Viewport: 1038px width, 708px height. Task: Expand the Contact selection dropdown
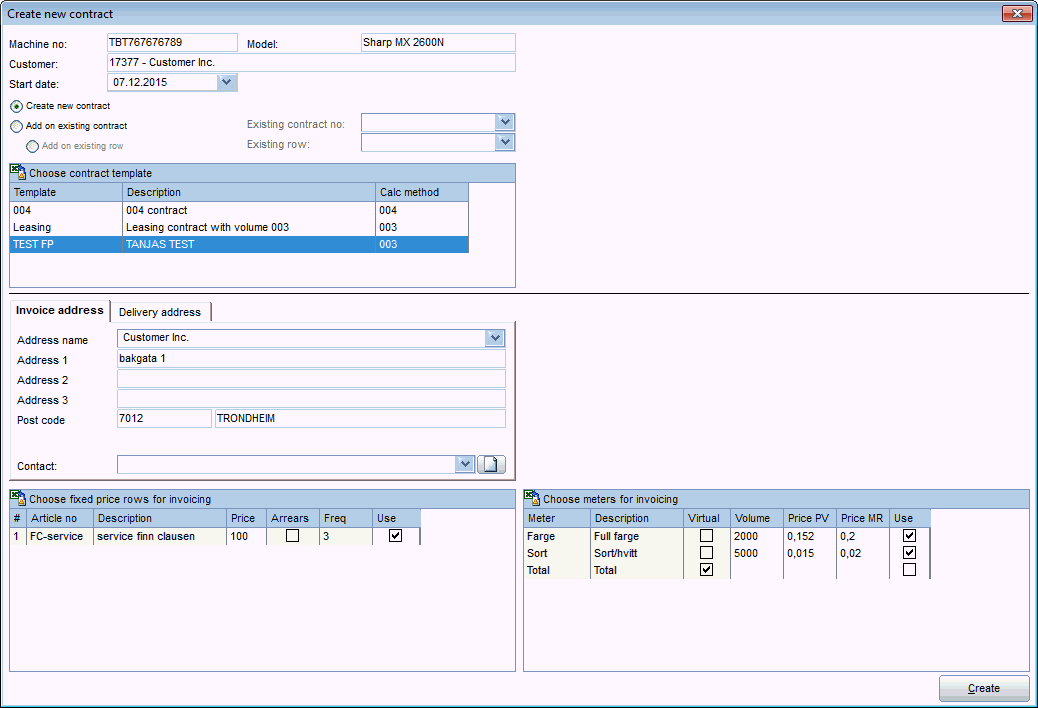464,464
